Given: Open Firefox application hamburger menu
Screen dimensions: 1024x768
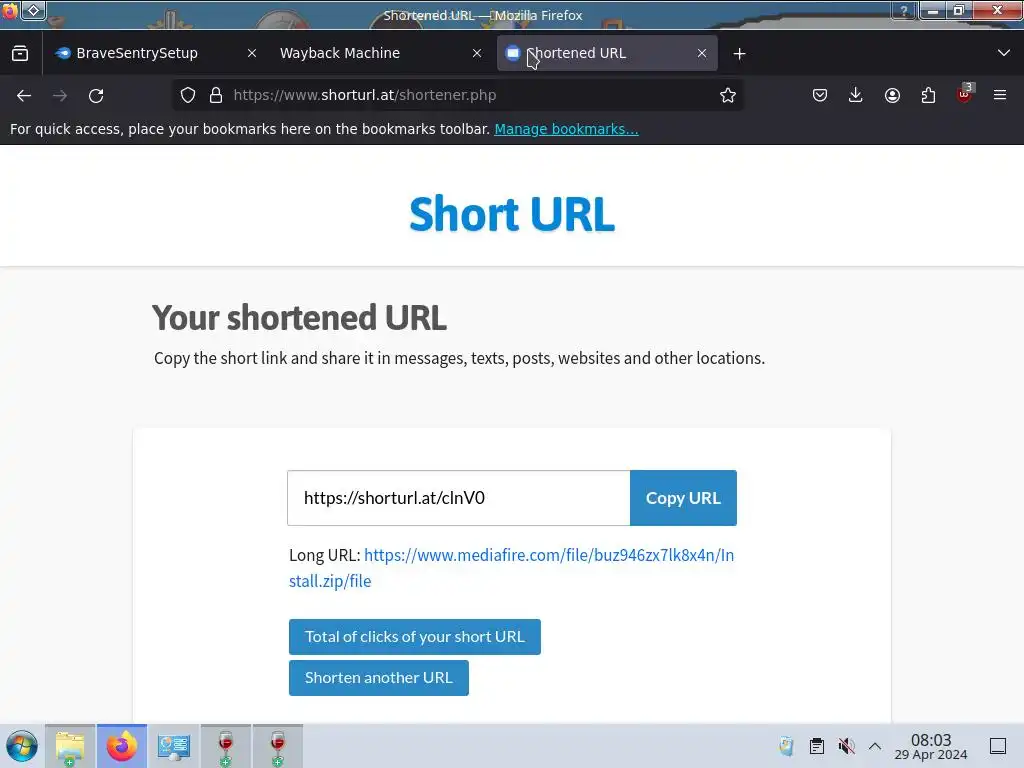Looking at the screenshot, I should coord(1000,95).
